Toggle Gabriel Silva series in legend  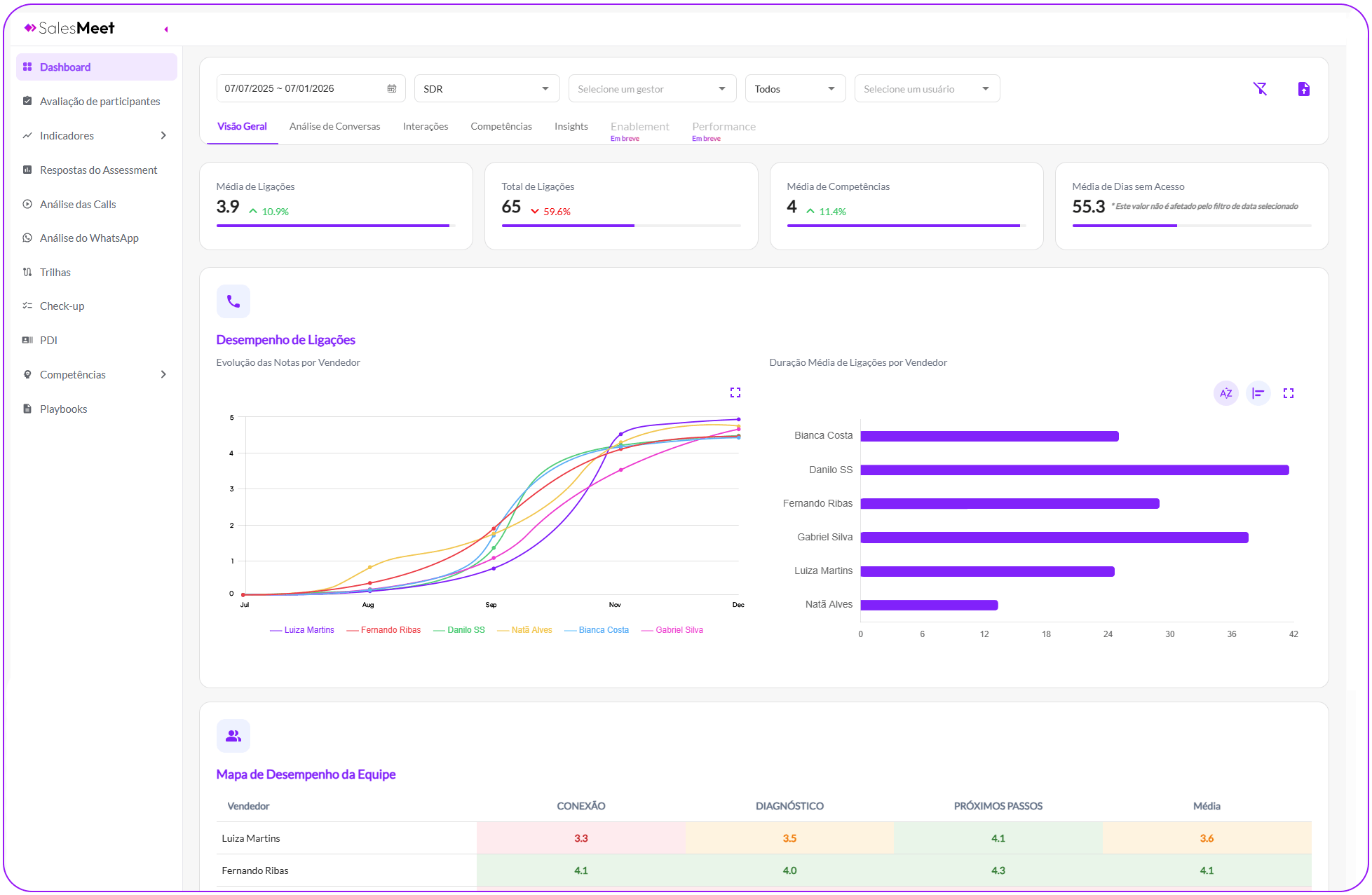(x=672, y=630)
